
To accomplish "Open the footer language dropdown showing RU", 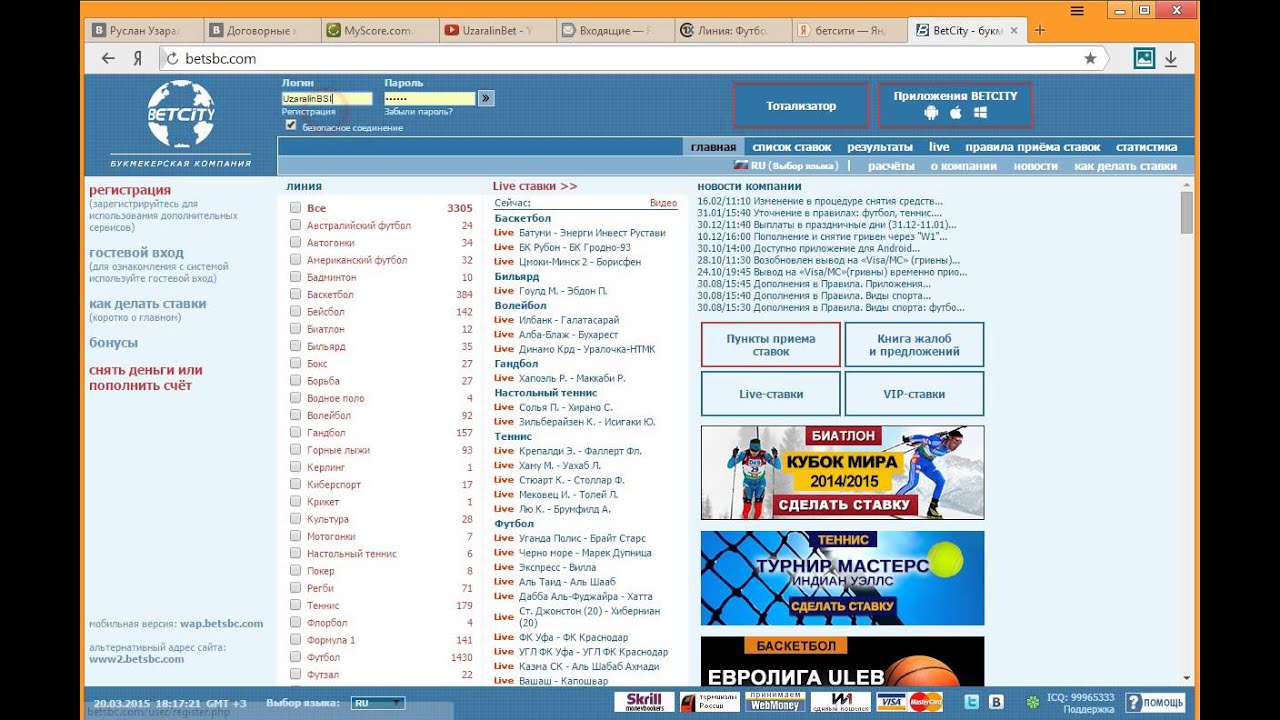I will tap(378, 703).
